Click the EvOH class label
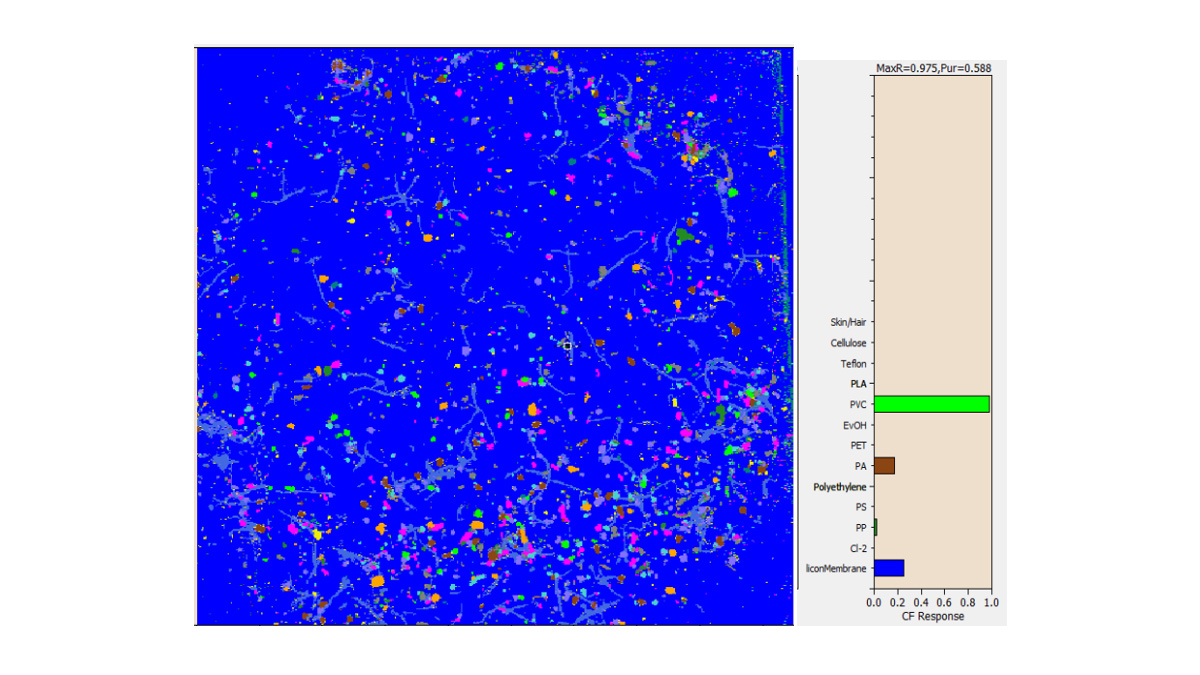Screen dimensions: 1200x675 (x=855, y=425)
